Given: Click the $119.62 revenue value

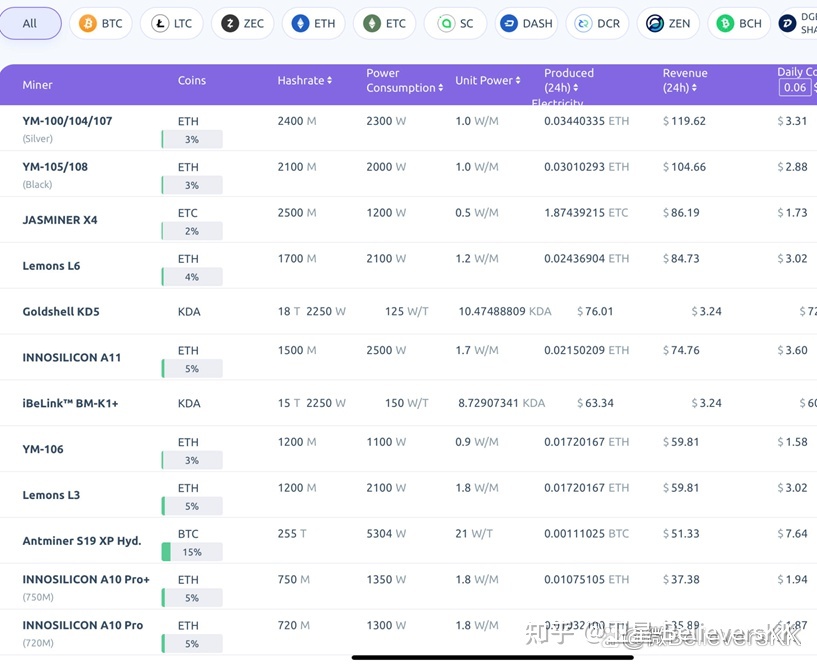Looking at the screenshot, I should (684, 121).
